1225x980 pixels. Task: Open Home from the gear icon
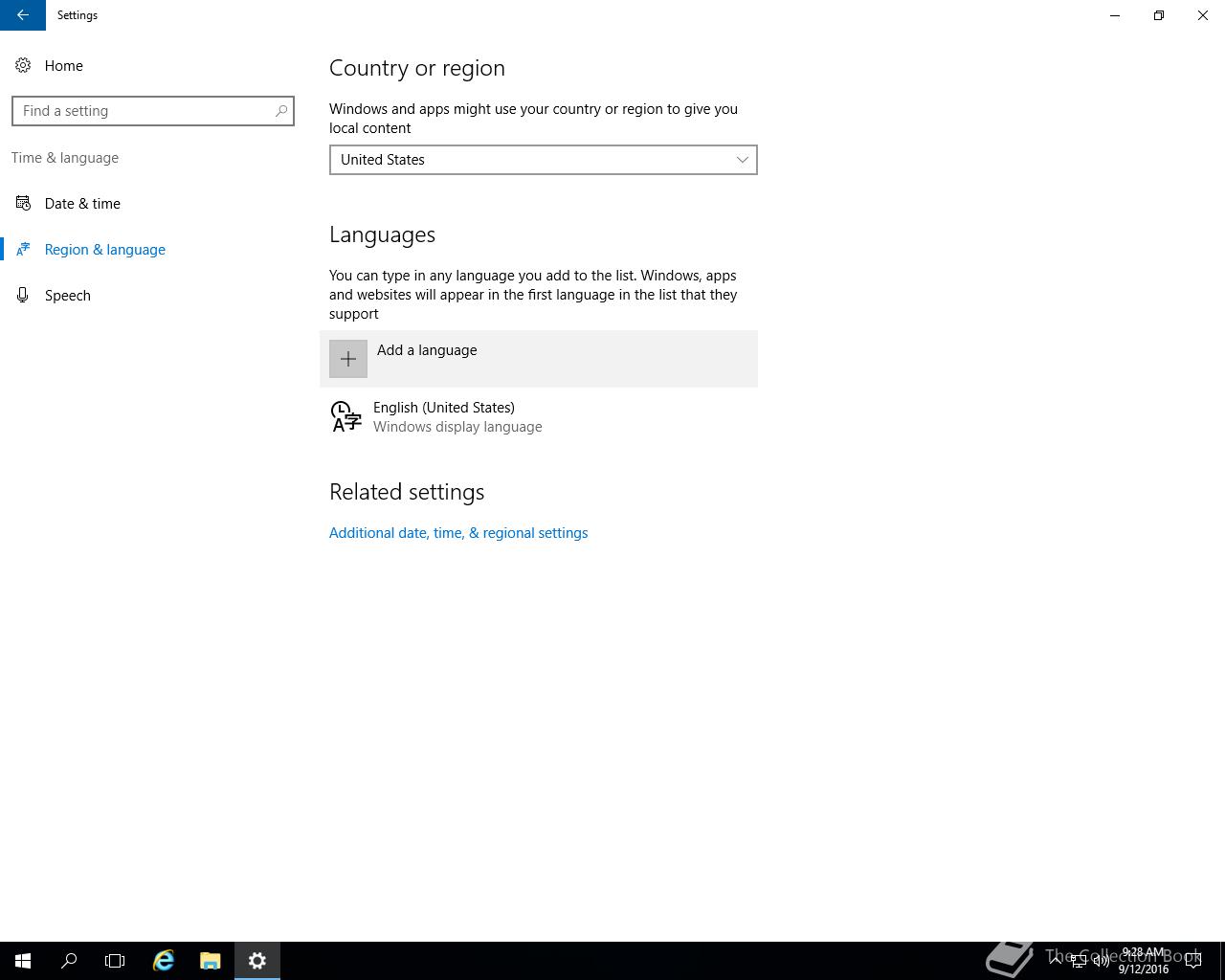point(23,65)
